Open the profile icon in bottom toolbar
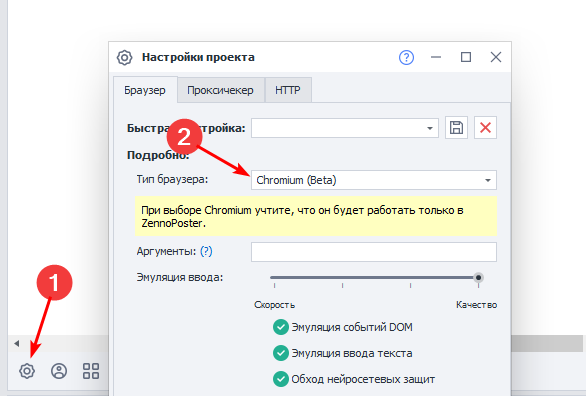 click(x=59, y=371)
